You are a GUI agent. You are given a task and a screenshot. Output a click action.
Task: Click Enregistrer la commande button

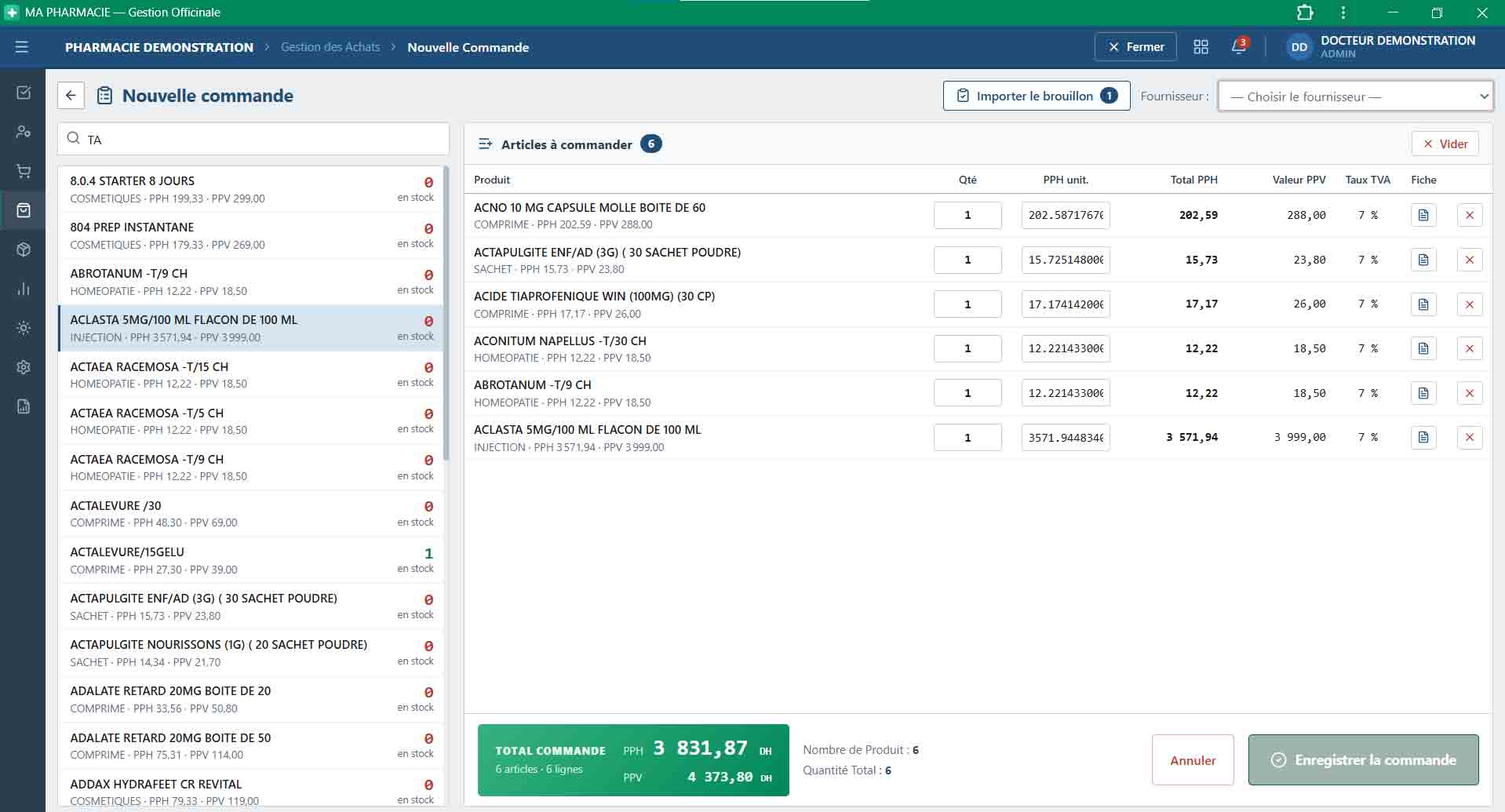tap(1363, 760)
